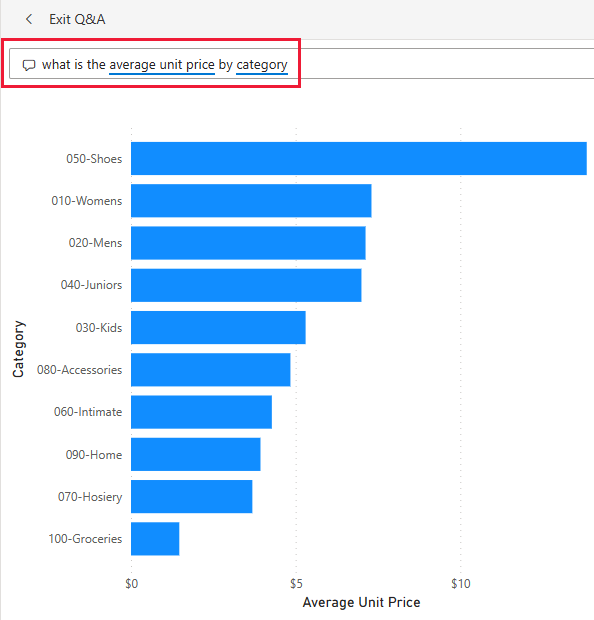Click into the Q&A question input field

click(301, 64)
